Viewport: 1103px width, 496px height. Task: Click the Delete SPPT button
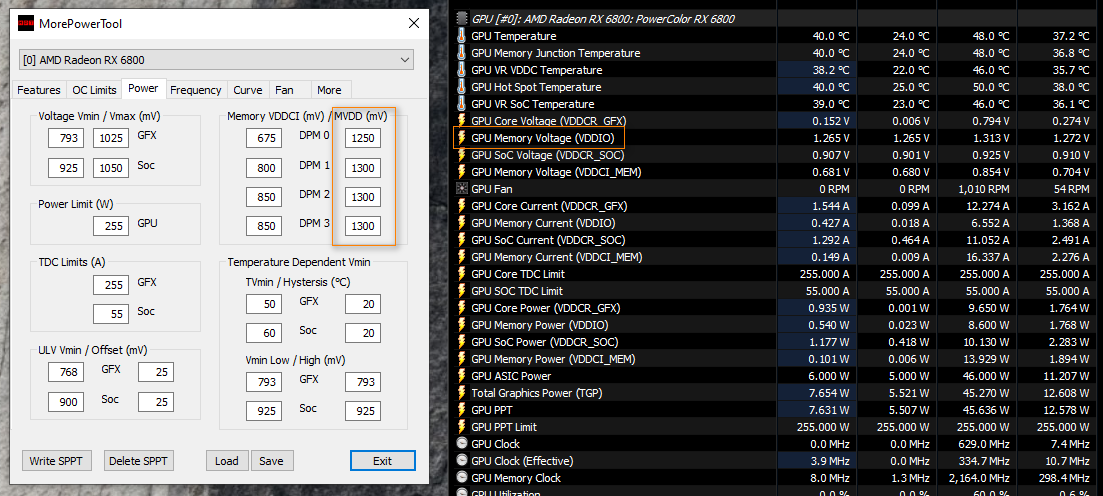139,461
